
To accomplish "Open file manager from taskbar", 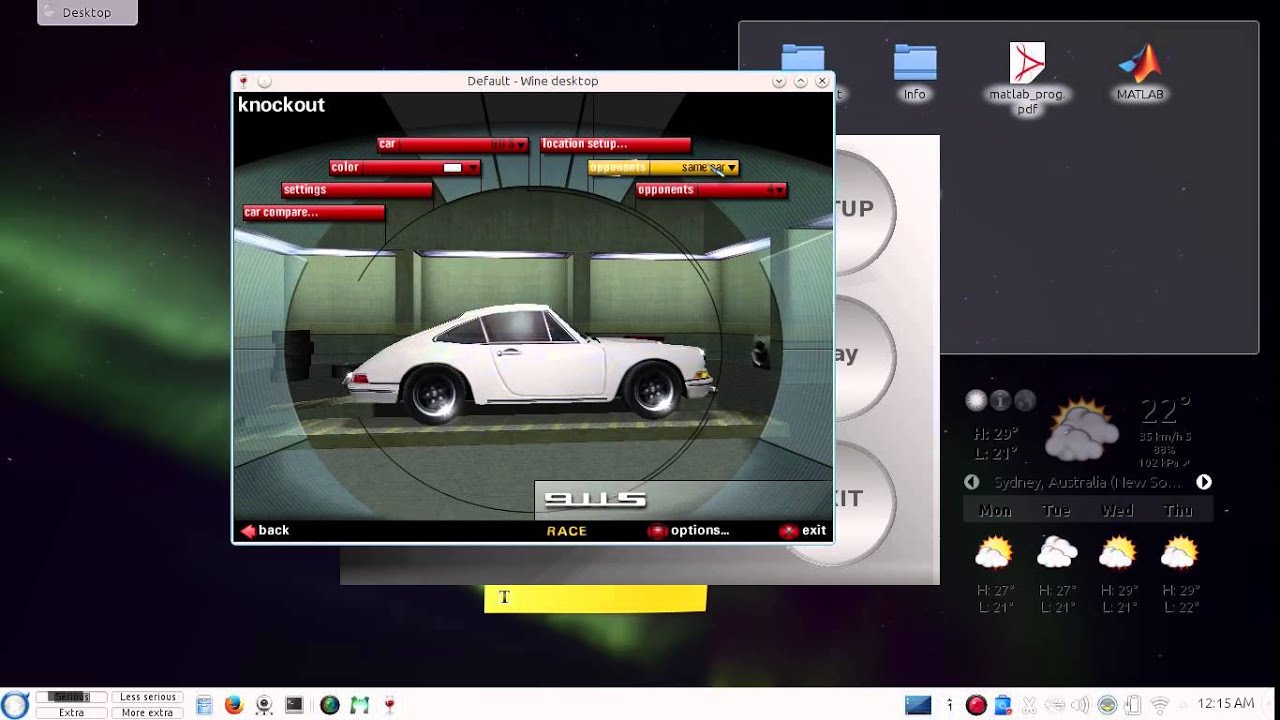I will click(204, 705).
